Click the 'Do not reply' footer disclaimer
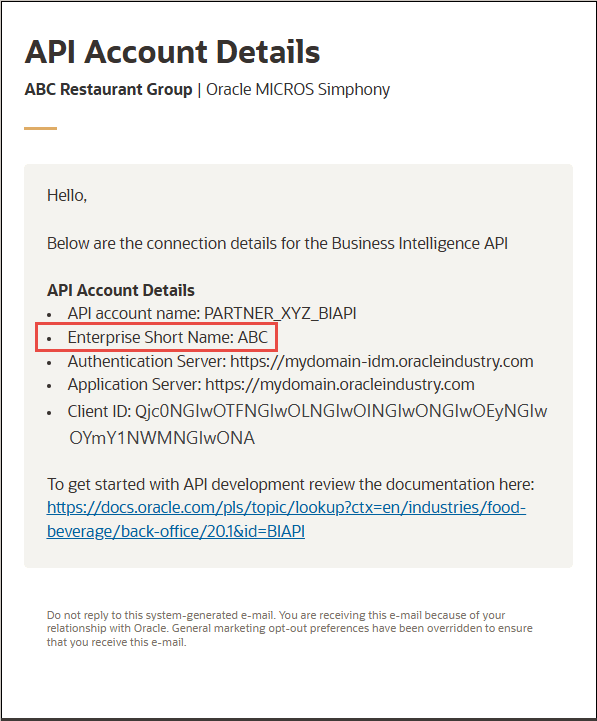The height and width of the screenshot is (721, 597). [290, 629]
